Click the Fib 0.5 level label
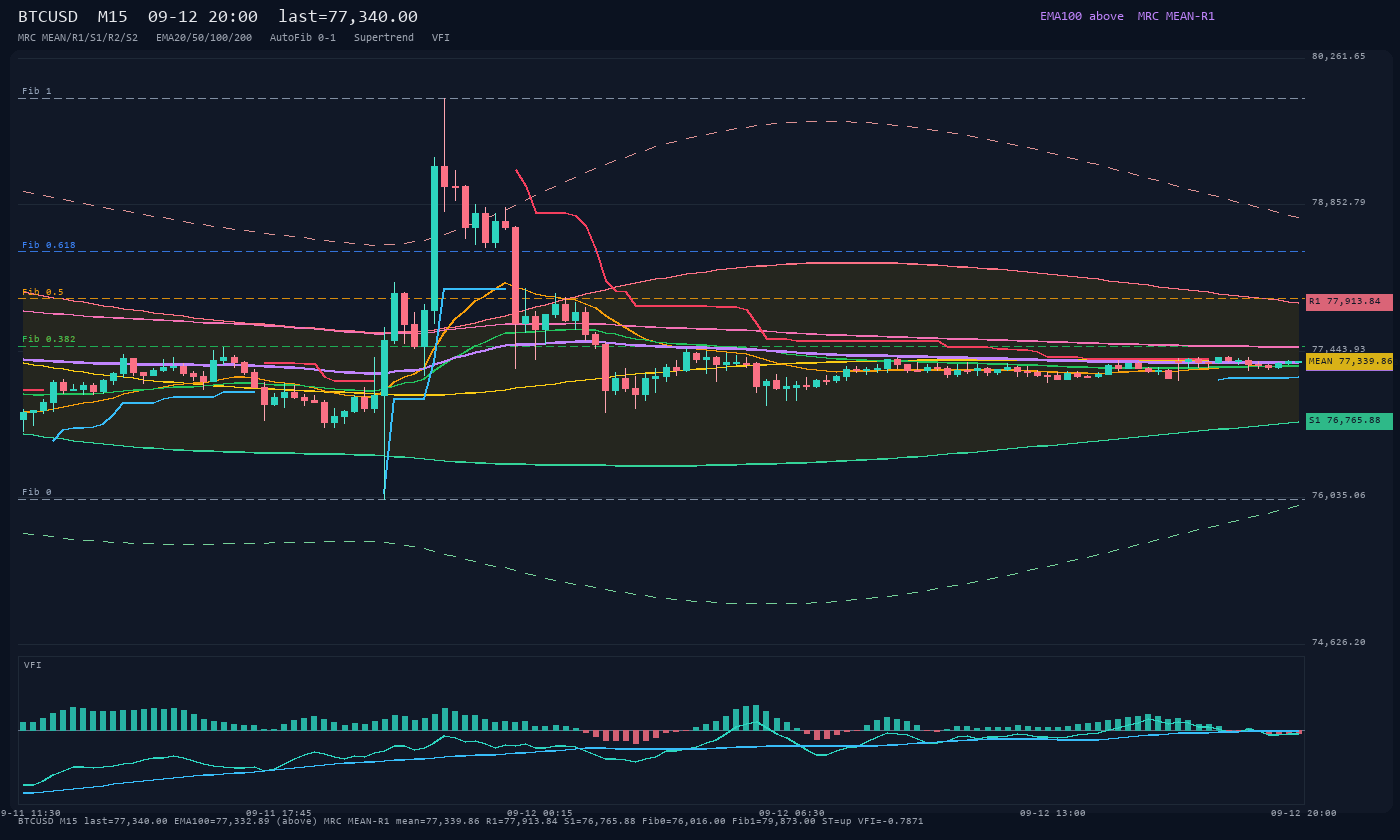 43,293
